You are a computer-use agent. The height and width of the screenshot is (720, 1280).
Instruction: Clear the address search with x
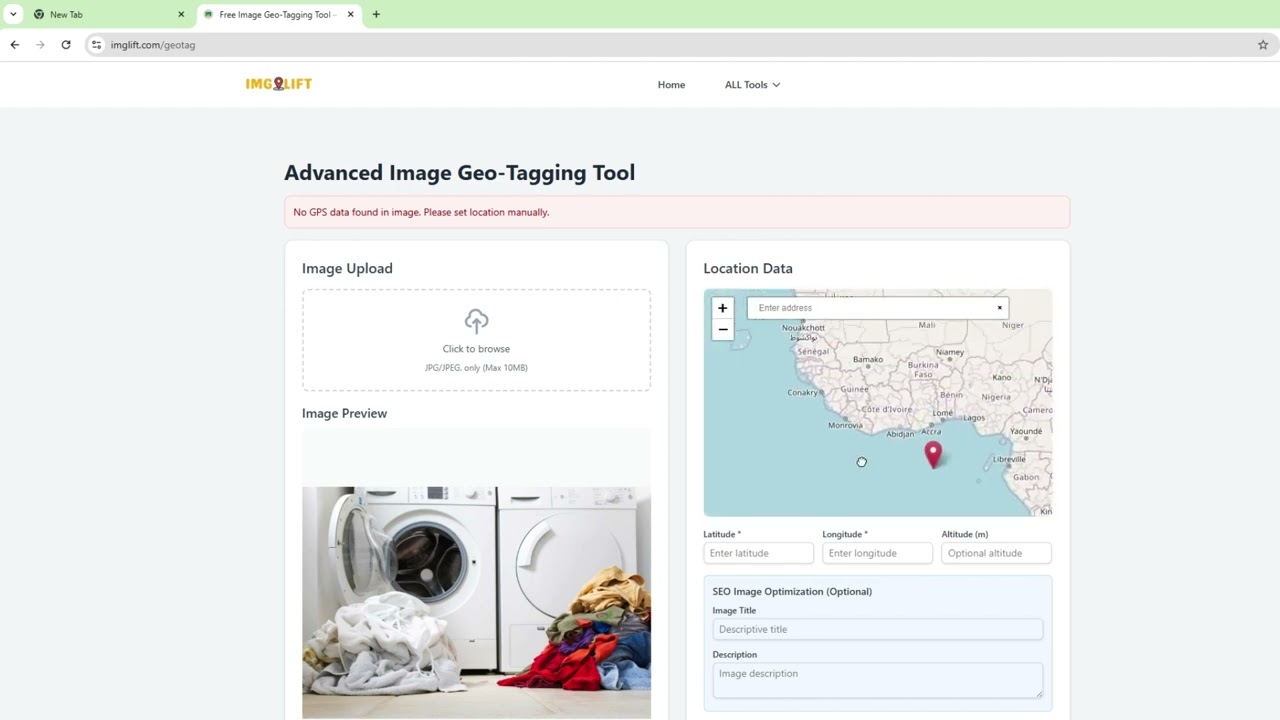(999, 308)
